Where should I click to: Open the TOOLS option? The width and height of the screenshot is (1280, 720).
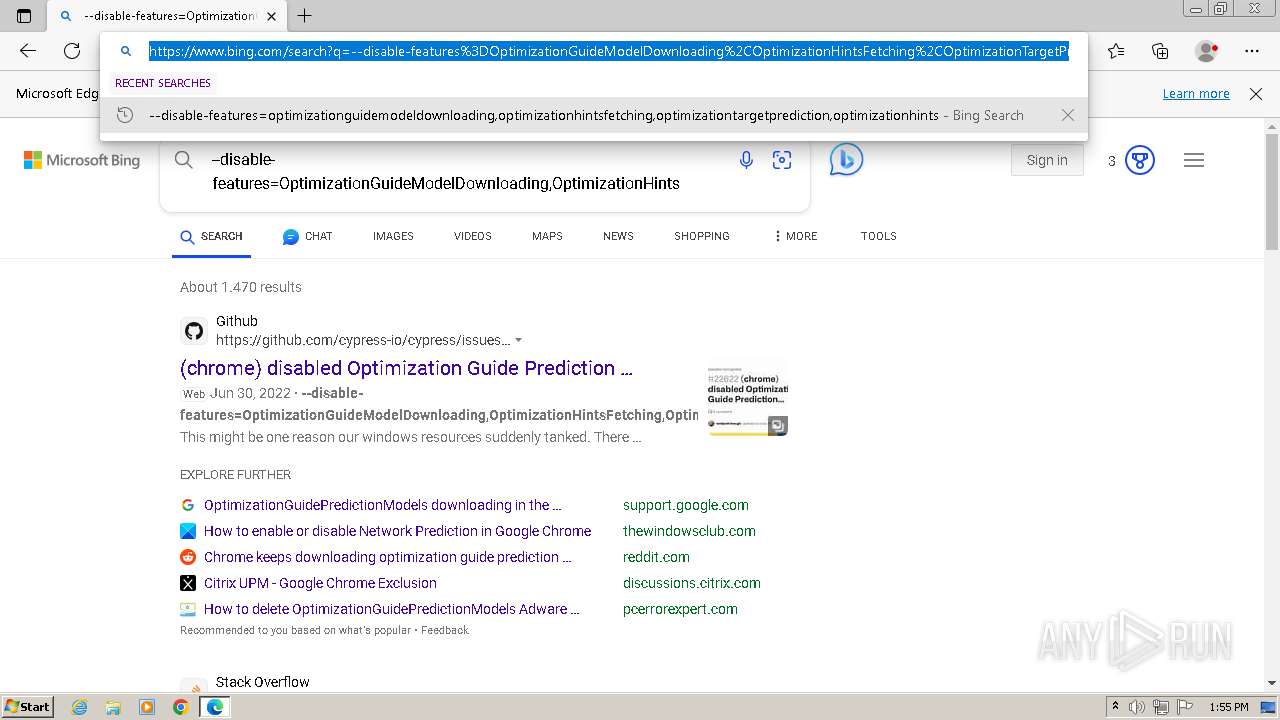(x=878, y=237)
